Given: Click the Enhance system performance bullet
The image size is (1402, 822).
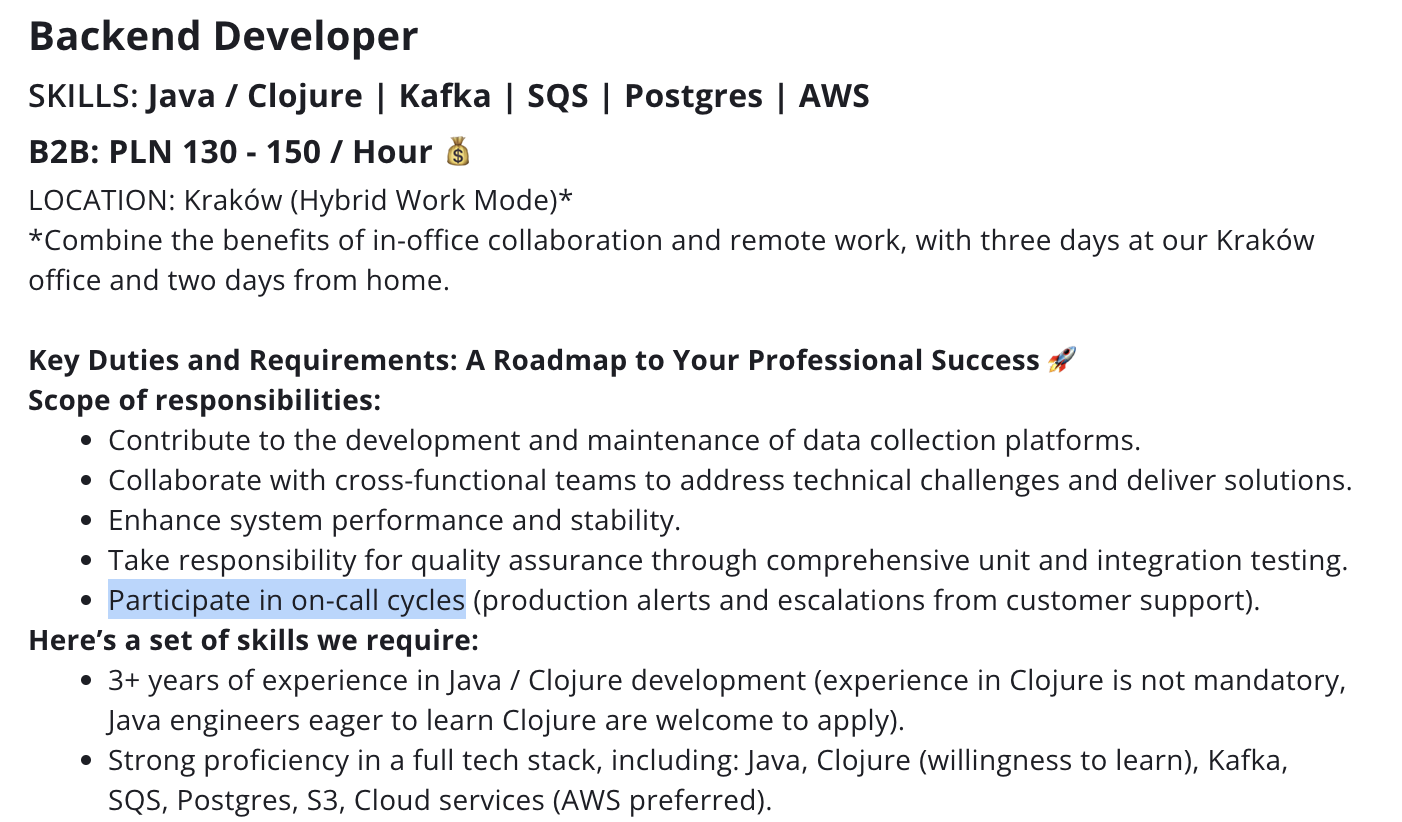Looking at the screenshot, I should [x=394, y=520].
